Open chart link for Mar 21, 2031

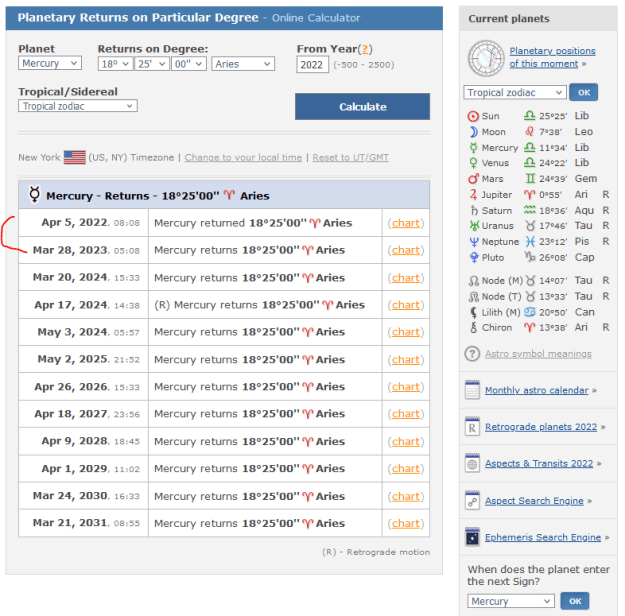pos(406,523)
